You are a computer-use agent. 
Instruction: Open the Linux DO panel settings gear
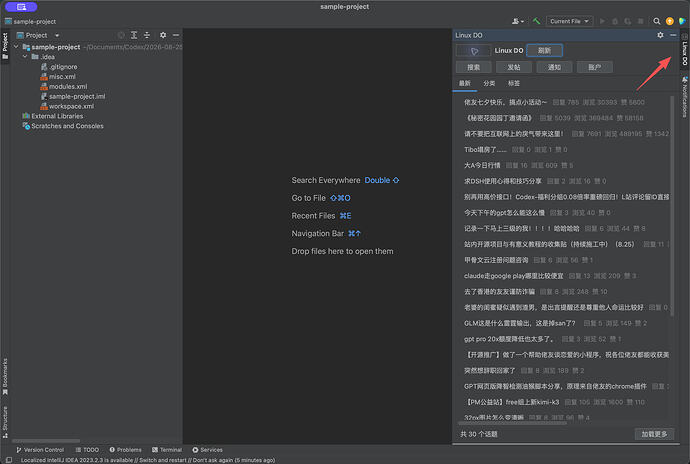pyautogui.click(x=660, y=35)
